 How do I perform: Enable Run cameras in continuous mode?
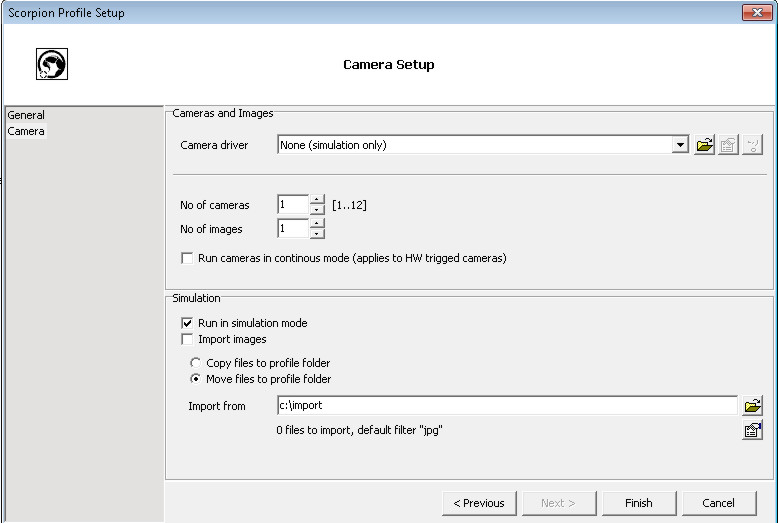(187, 258)
